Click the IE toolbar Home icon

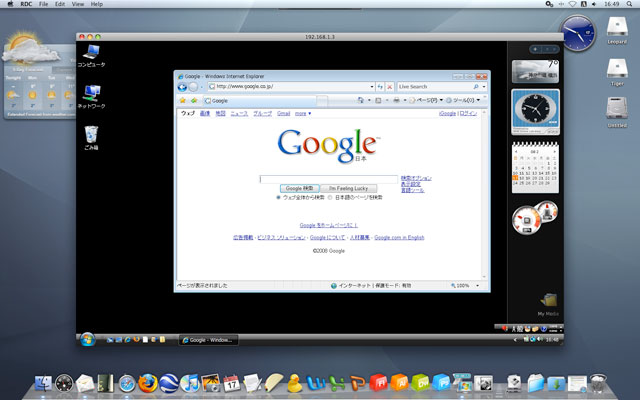tap(360, 100)
